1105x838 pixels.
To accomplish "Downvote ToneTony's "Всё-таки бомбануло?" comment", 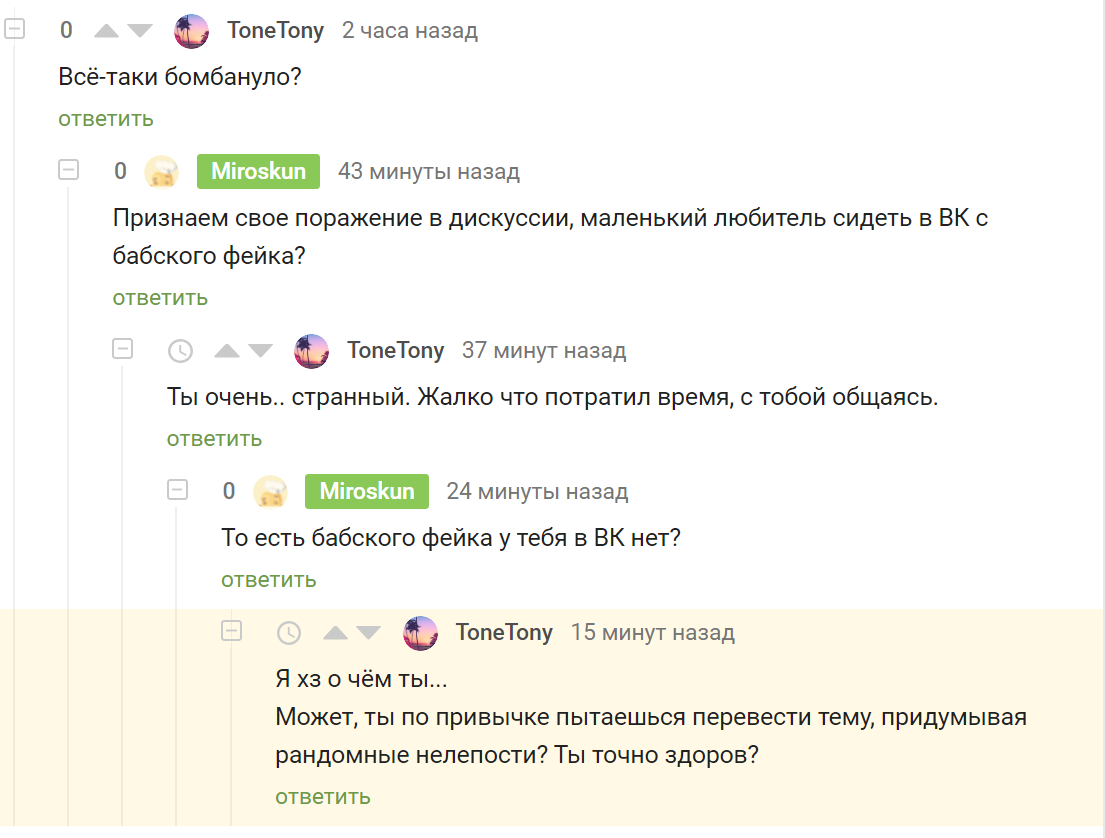I will (140, 31).
